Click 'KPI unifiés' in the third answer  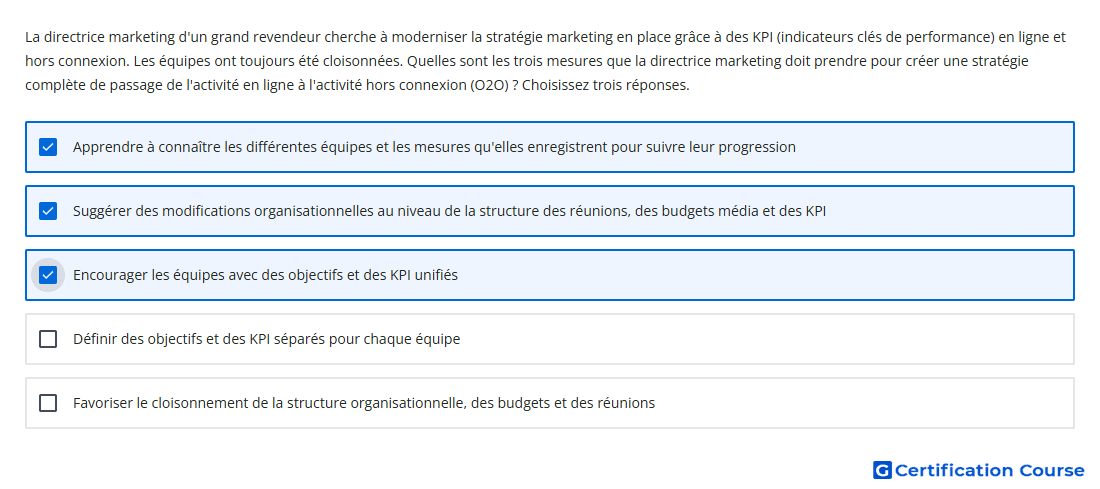coord(424,275)
